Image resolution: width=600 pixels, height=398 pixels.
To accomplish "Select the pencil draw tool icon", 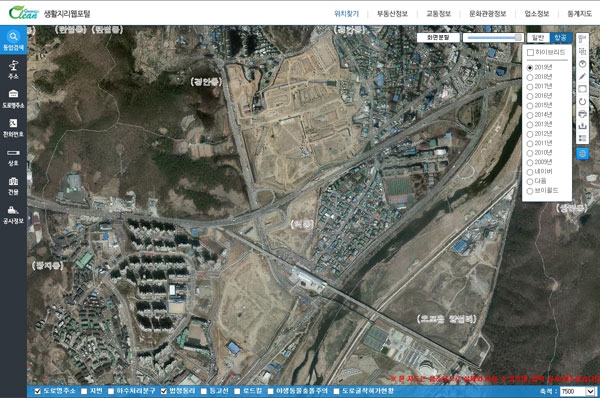I will point(582,76).
